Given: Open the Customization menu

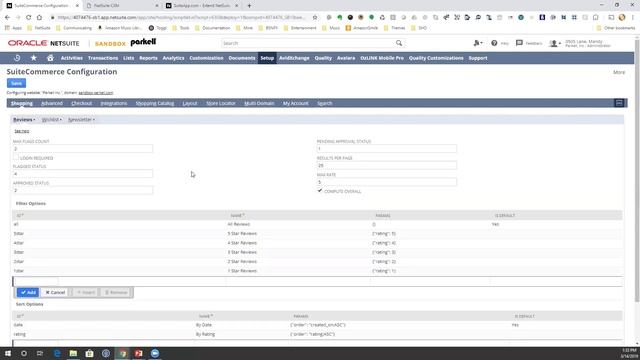Looking at the screenshot, I should point(206,58).
